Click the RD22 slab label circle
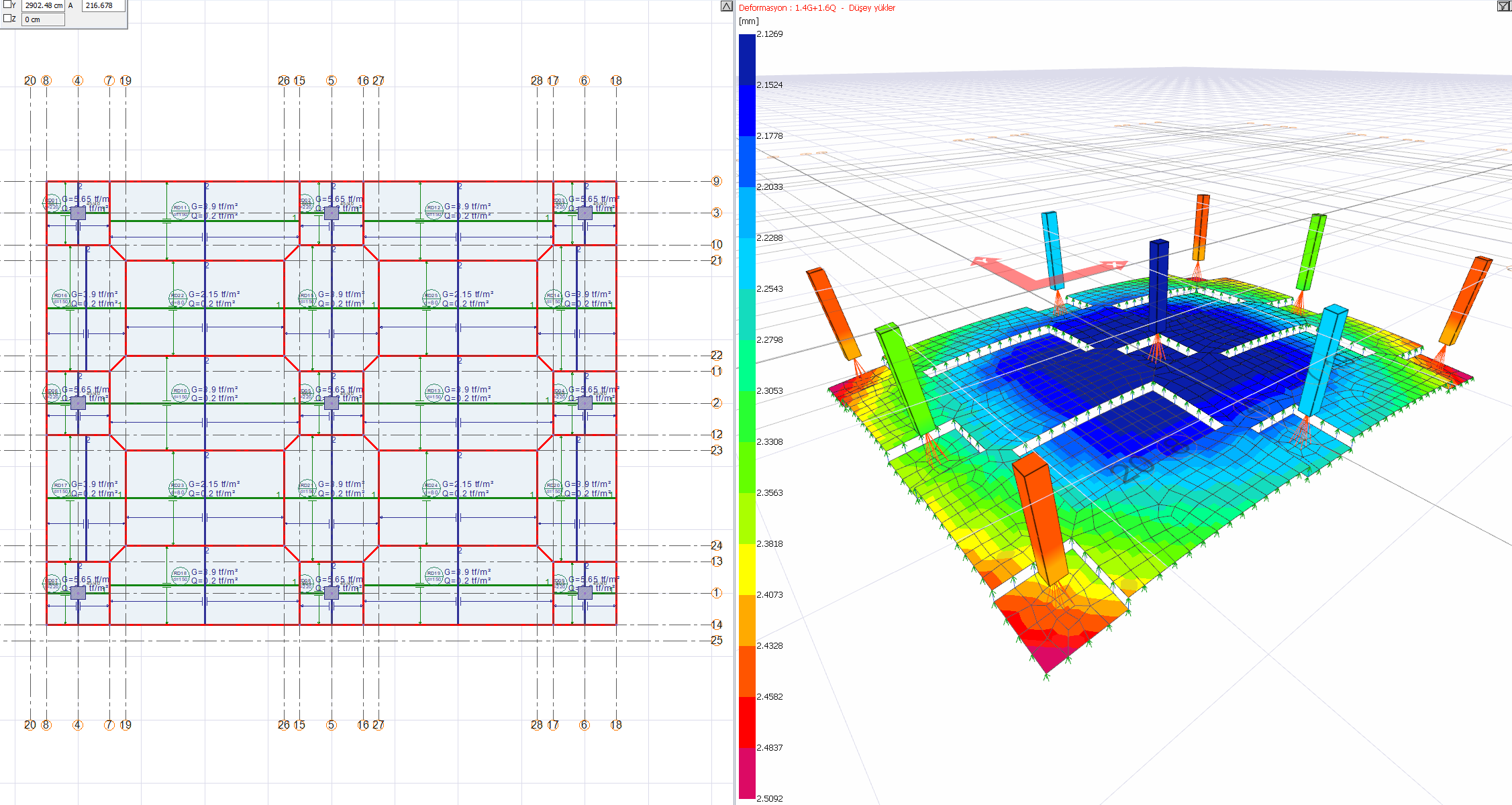Viewport: 1512px width, 805px height. pyautogui.click(x=177, y=298)
